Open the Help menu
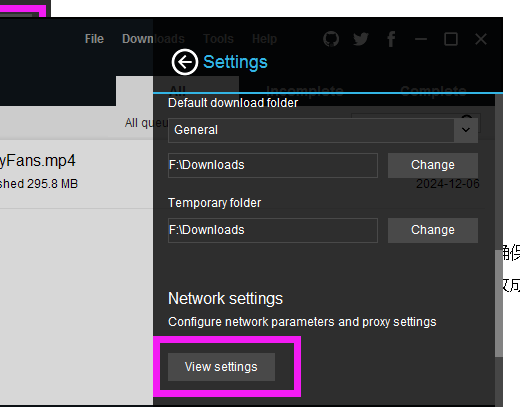520x407 pixels. tap(264, 39)
